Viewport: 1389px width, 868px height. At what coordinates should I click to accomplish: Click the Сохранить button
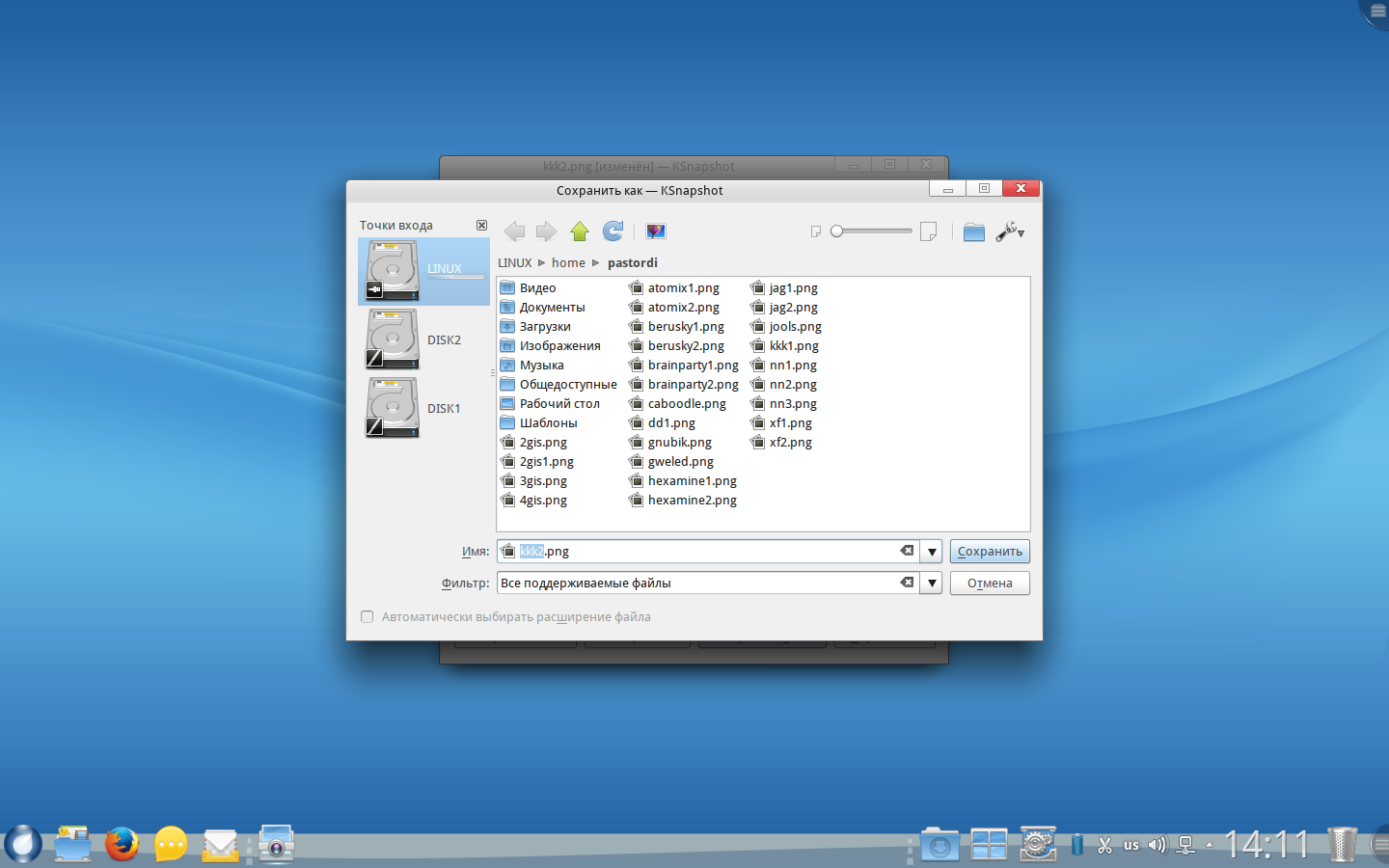tap(990, 552)
